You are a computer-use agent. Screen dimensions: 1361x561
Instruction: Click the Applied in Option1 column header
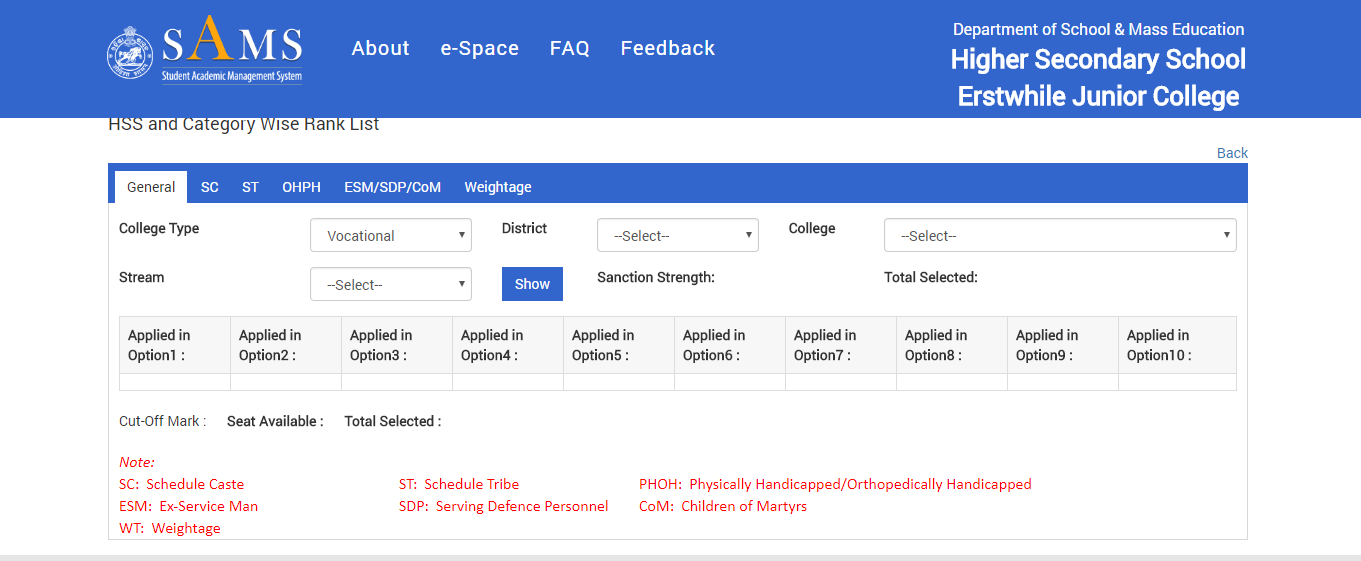click(x=174, y=345)
